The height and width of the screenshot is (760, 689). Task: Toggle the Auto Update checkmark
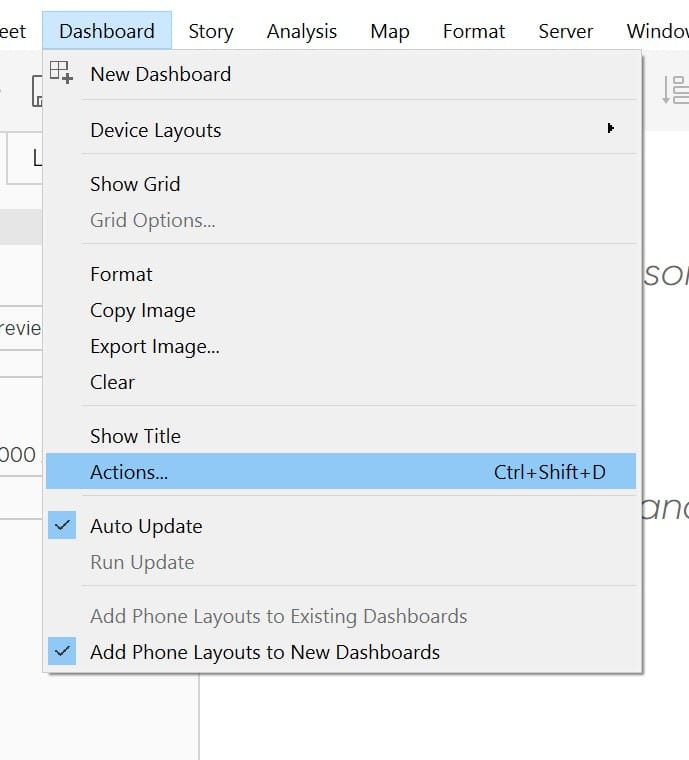(62, 525)
